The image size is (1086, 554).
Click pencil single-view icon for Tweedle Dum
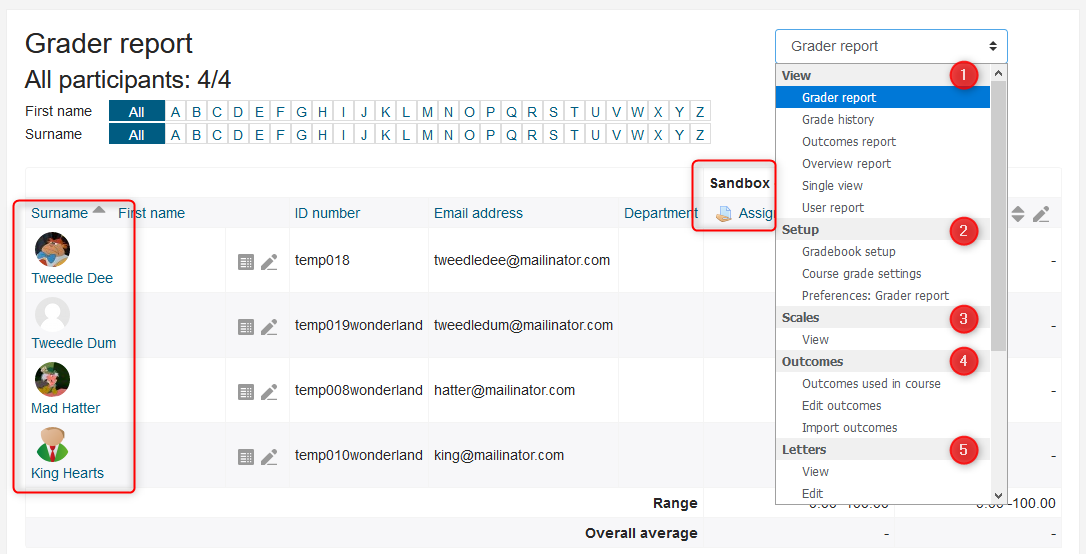(x=269, y=327)
